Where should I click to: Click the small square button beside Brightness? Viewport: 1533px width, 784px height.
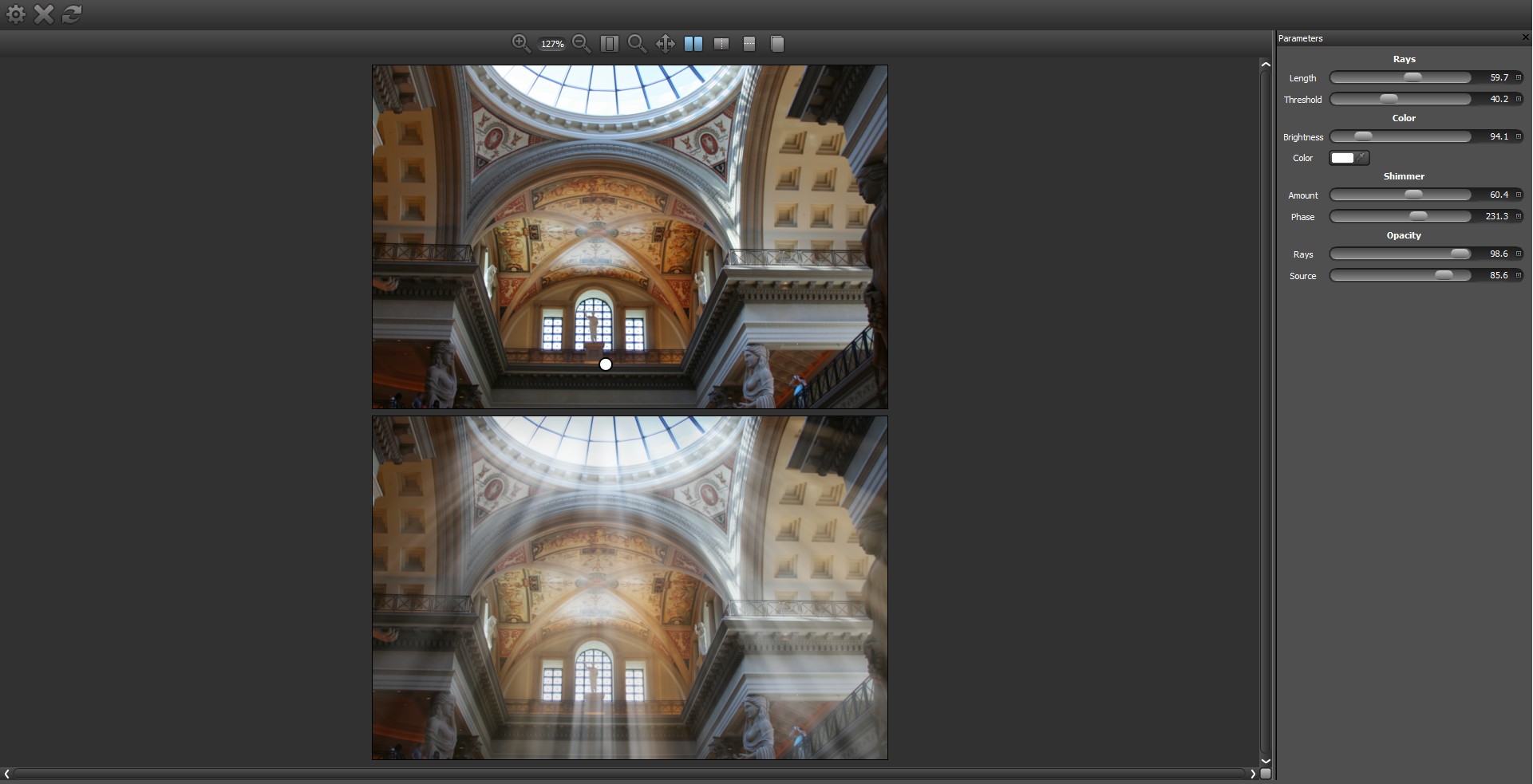coord(1519,136)
